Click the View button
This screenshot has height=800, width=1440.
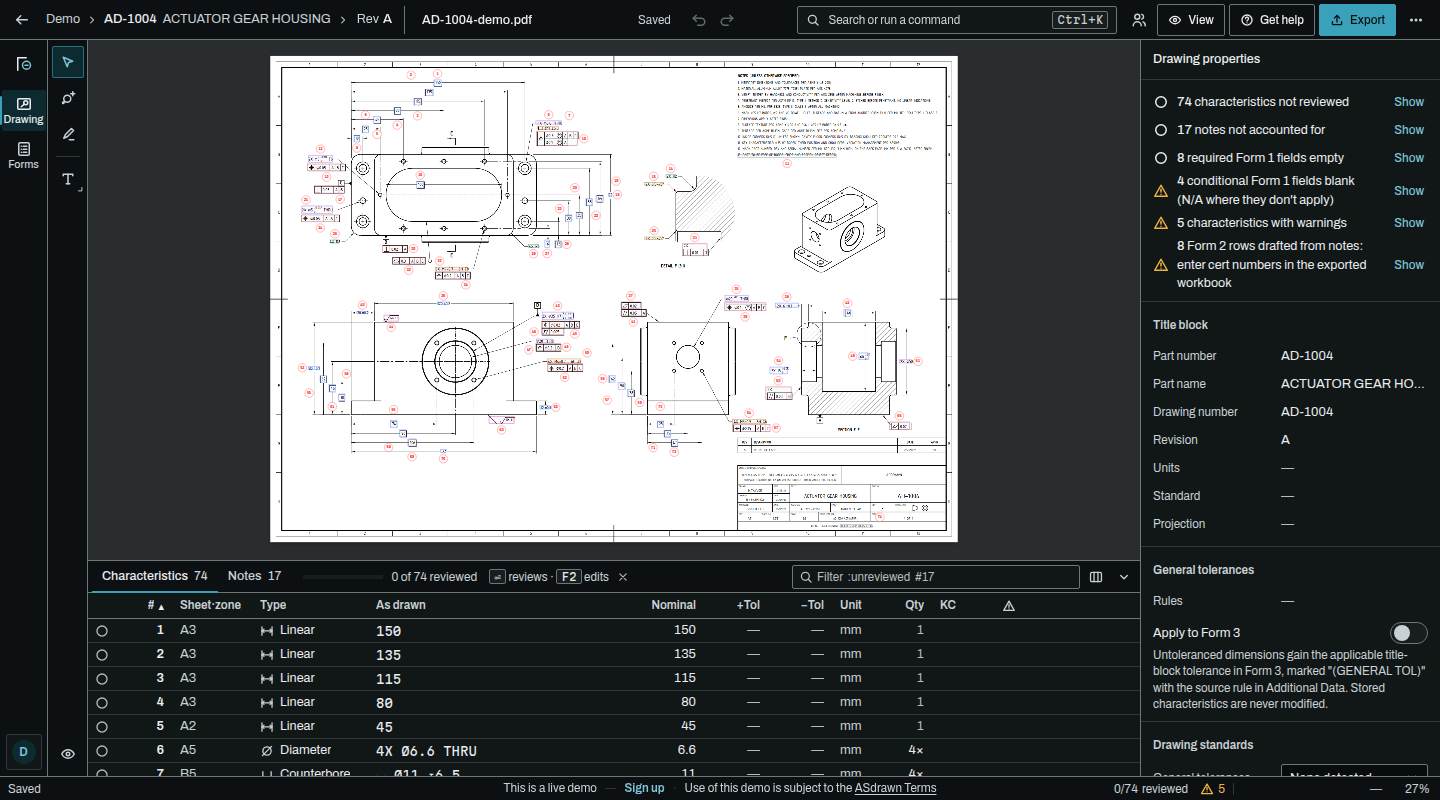pos(1190,20)
